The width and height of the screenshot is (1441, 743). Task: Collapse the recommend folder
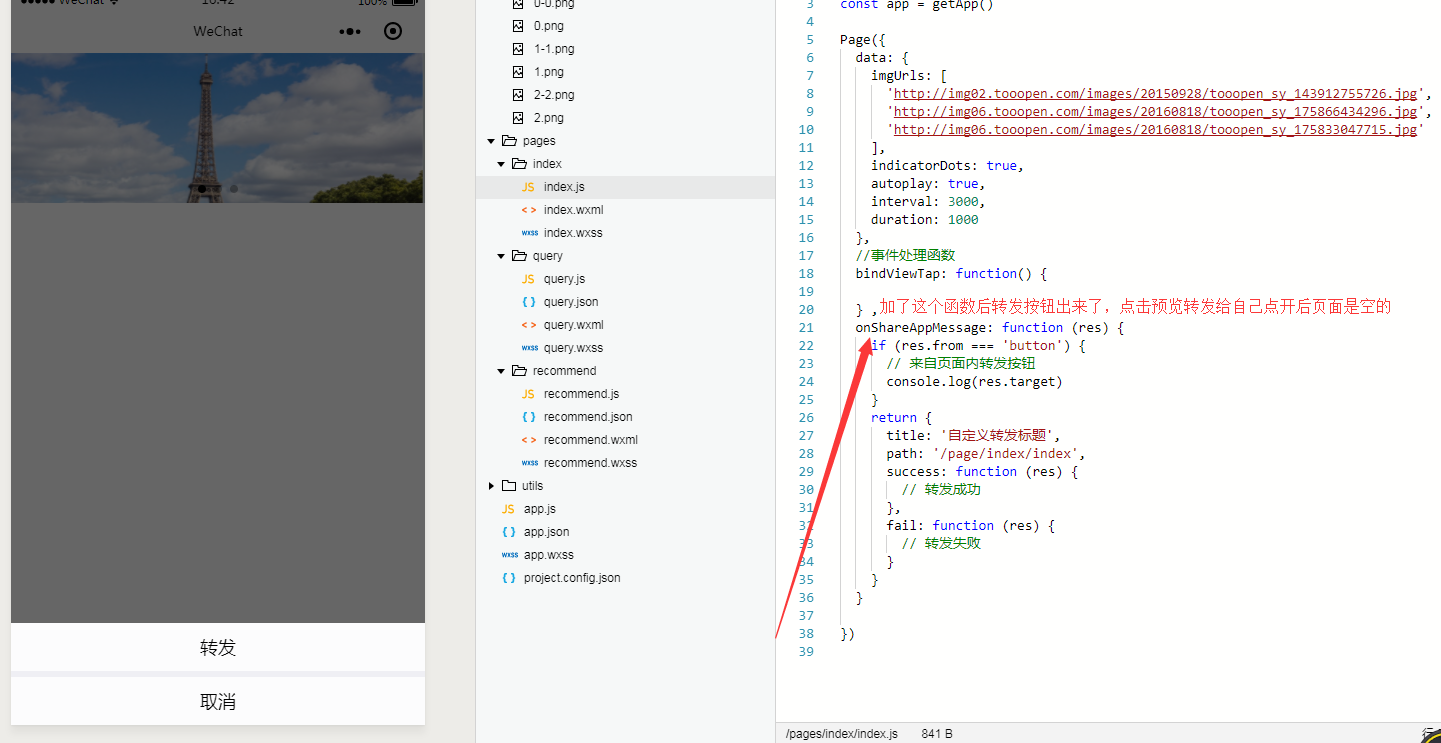coord(501,371)
